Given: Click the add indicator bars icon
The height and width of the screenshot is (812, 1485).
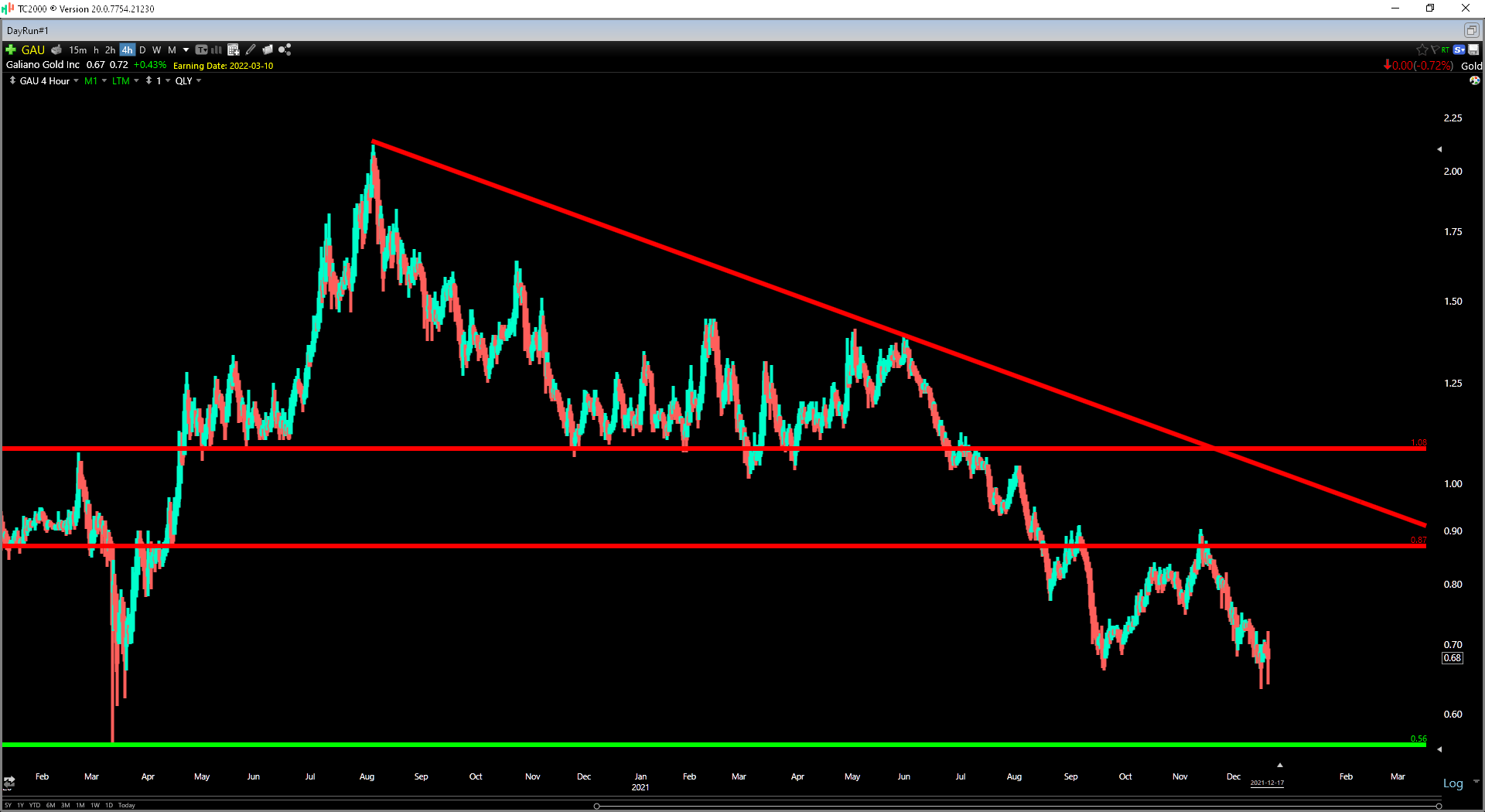Looking at the screenshot, I should tap(217, 49).
